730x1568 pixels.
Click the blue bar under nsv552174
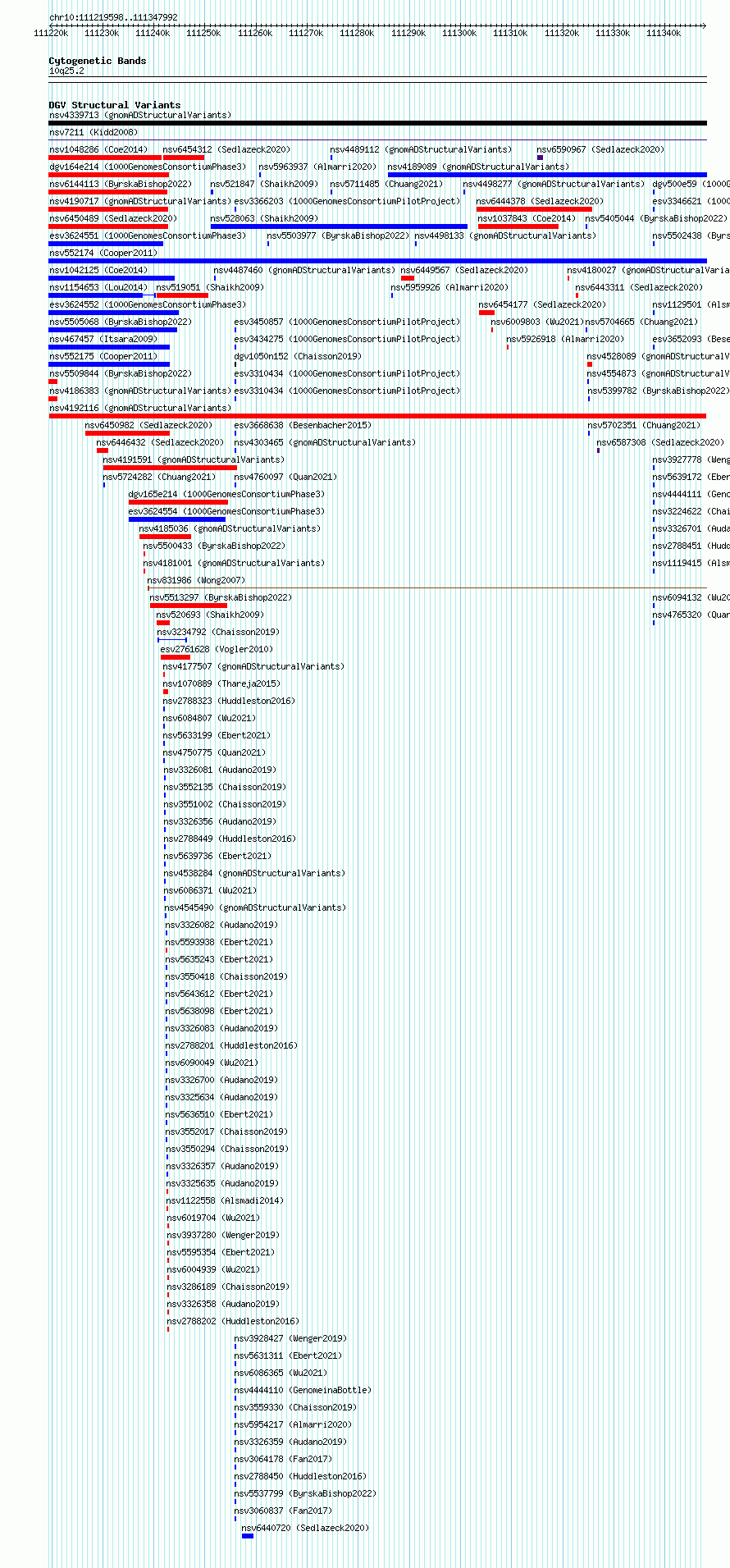(377, 261)
